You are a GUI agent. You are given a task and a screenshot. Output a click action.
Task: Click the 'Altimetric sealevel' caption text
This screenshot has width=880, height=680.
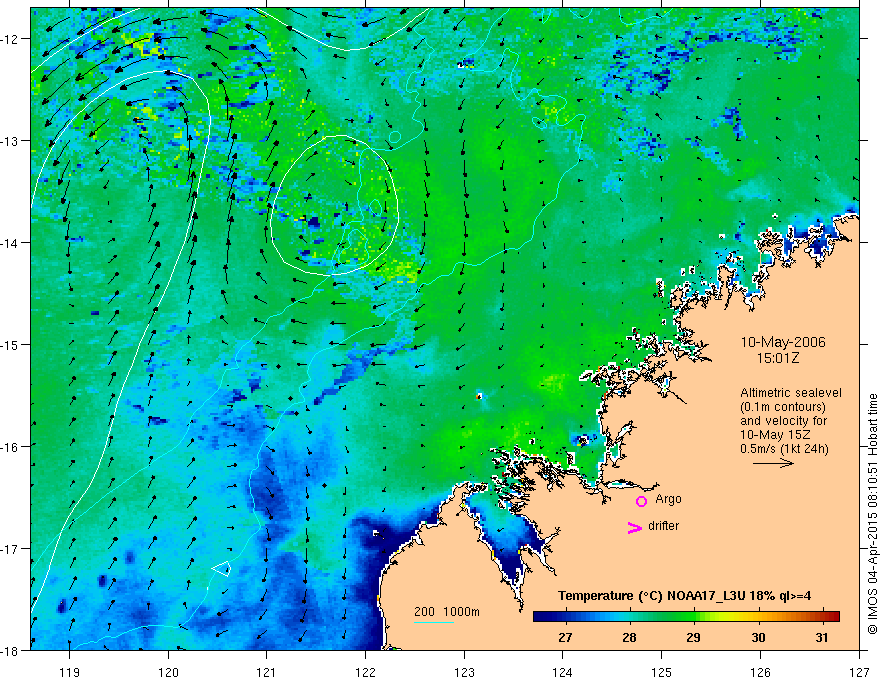coord(791,393)
